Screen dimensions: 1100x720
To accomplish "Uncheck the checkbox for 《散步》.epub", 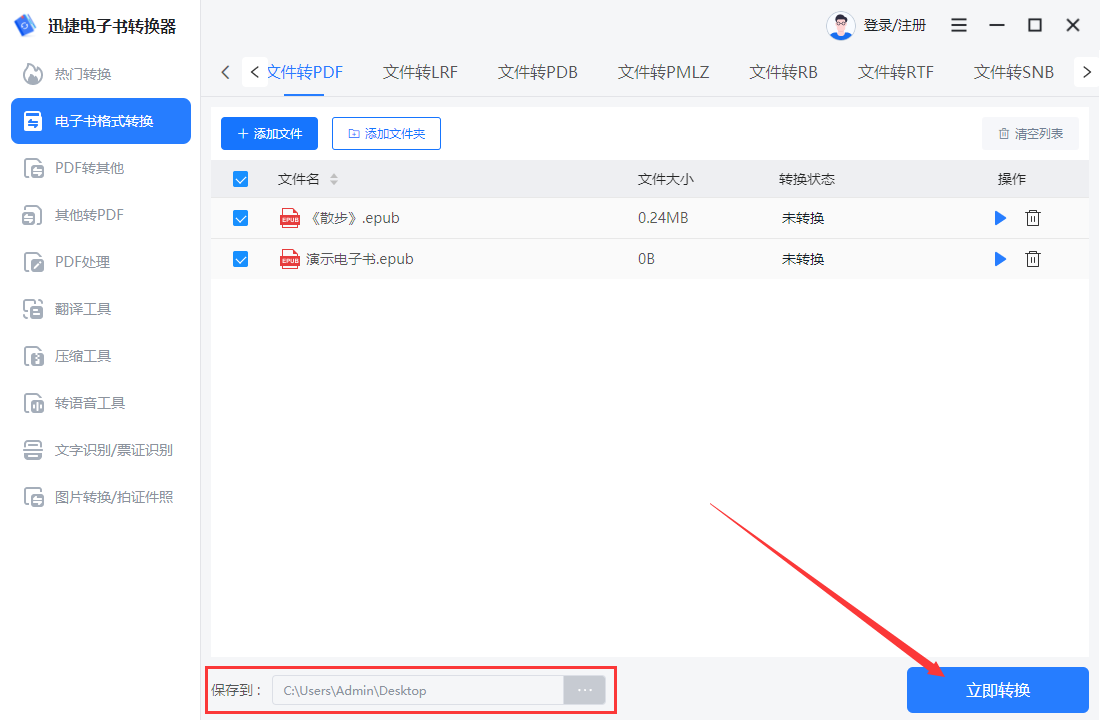I will 240,217.
